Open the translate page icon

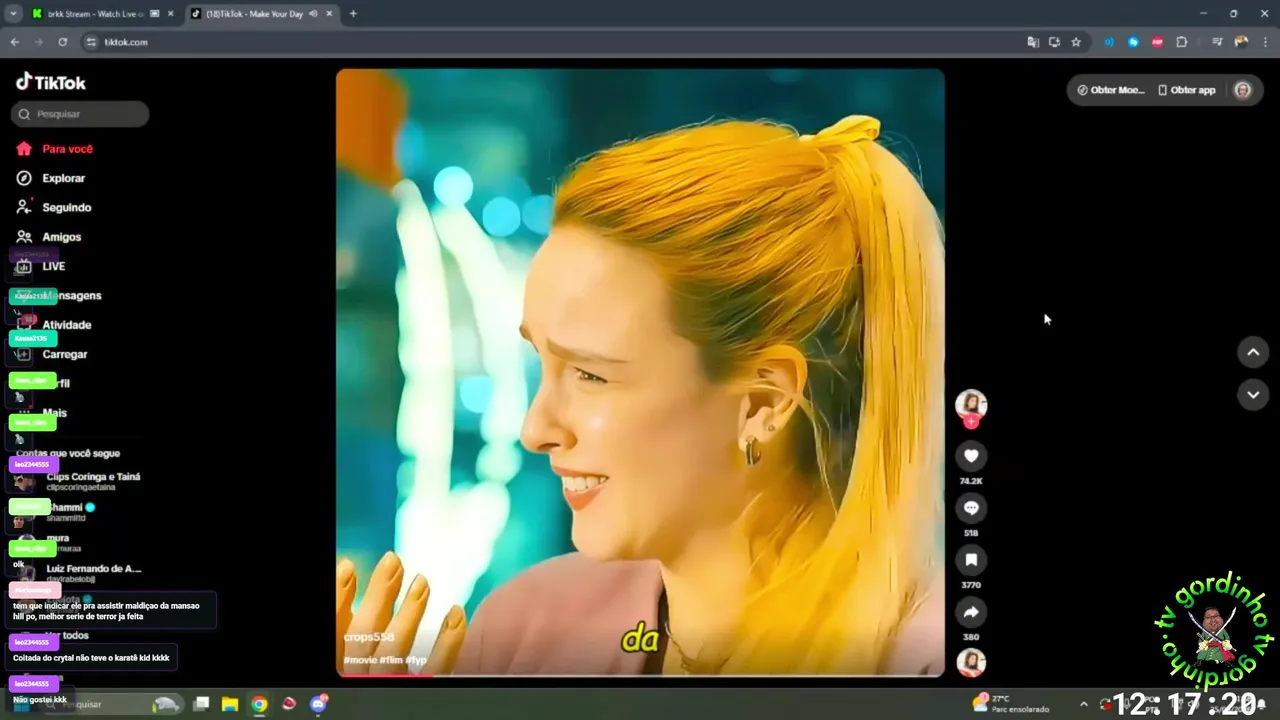coord(1033,42)
